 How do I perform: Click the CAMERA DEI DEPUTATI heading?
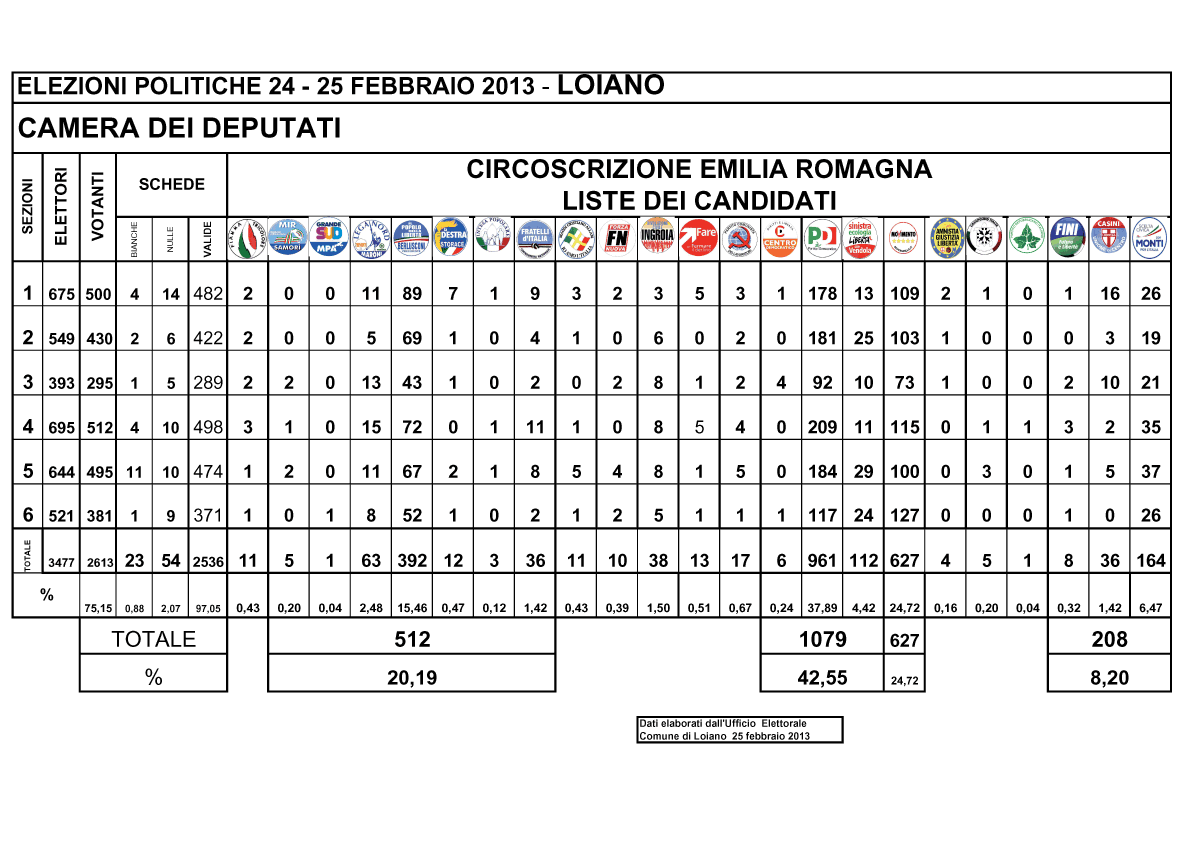click(x=180, y=128)
